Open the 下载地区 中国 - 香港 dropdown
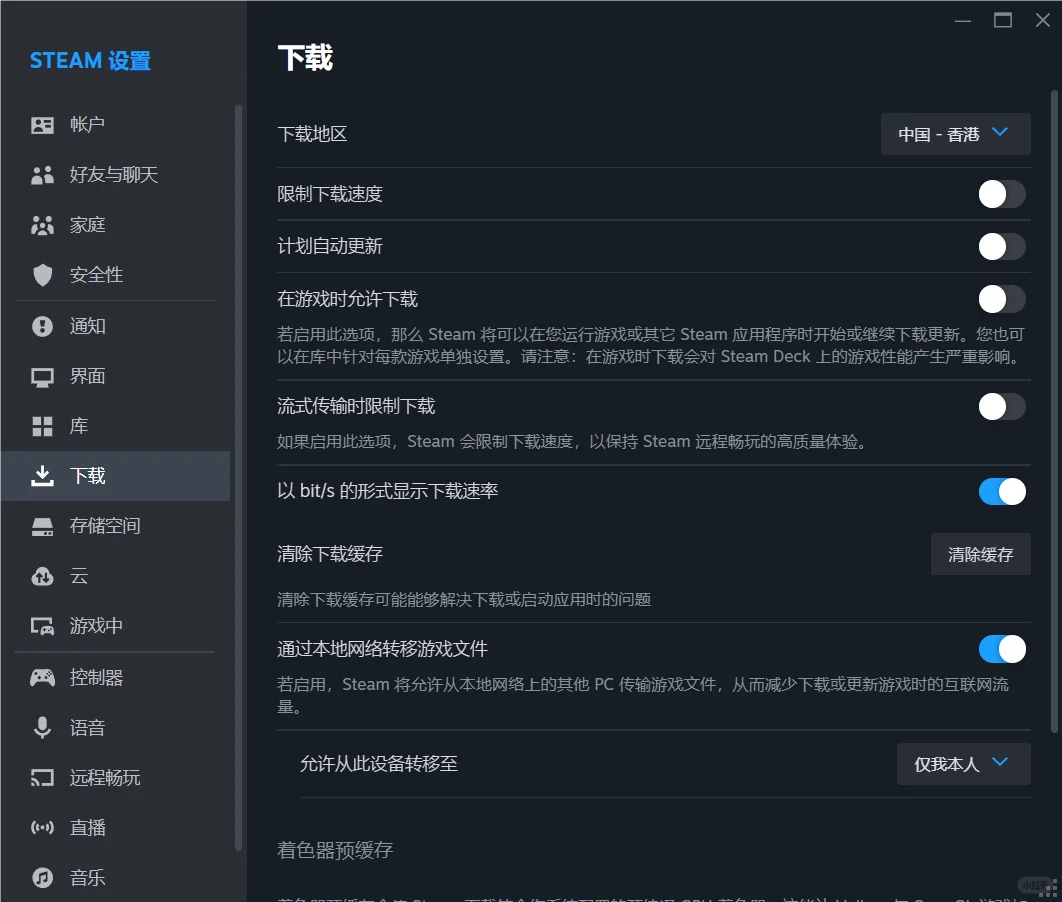Viewport: 1062px width, 902px height. click(x=956, y=134)
